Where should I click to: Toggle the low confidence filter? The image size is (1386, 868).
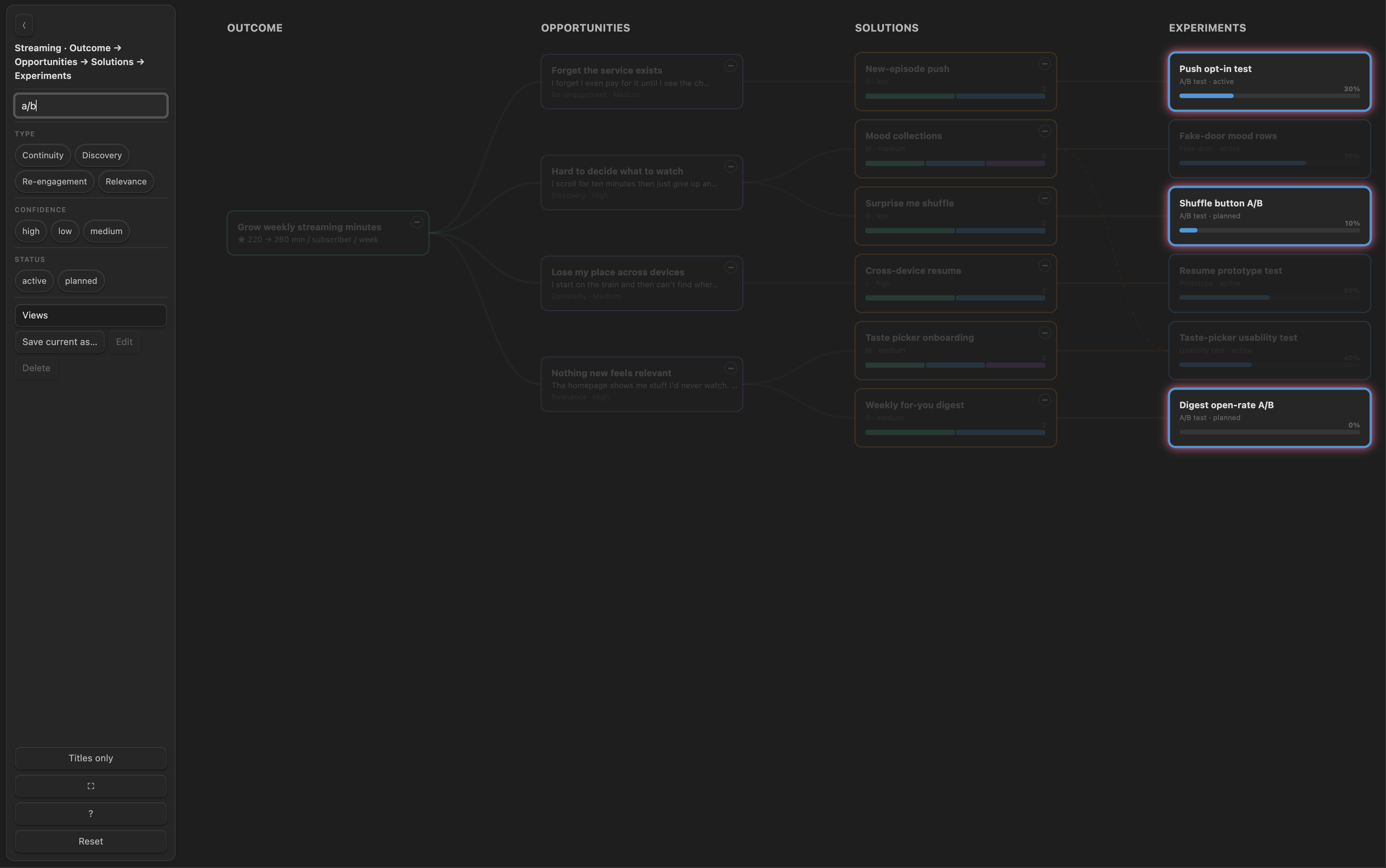pos(65,231)
